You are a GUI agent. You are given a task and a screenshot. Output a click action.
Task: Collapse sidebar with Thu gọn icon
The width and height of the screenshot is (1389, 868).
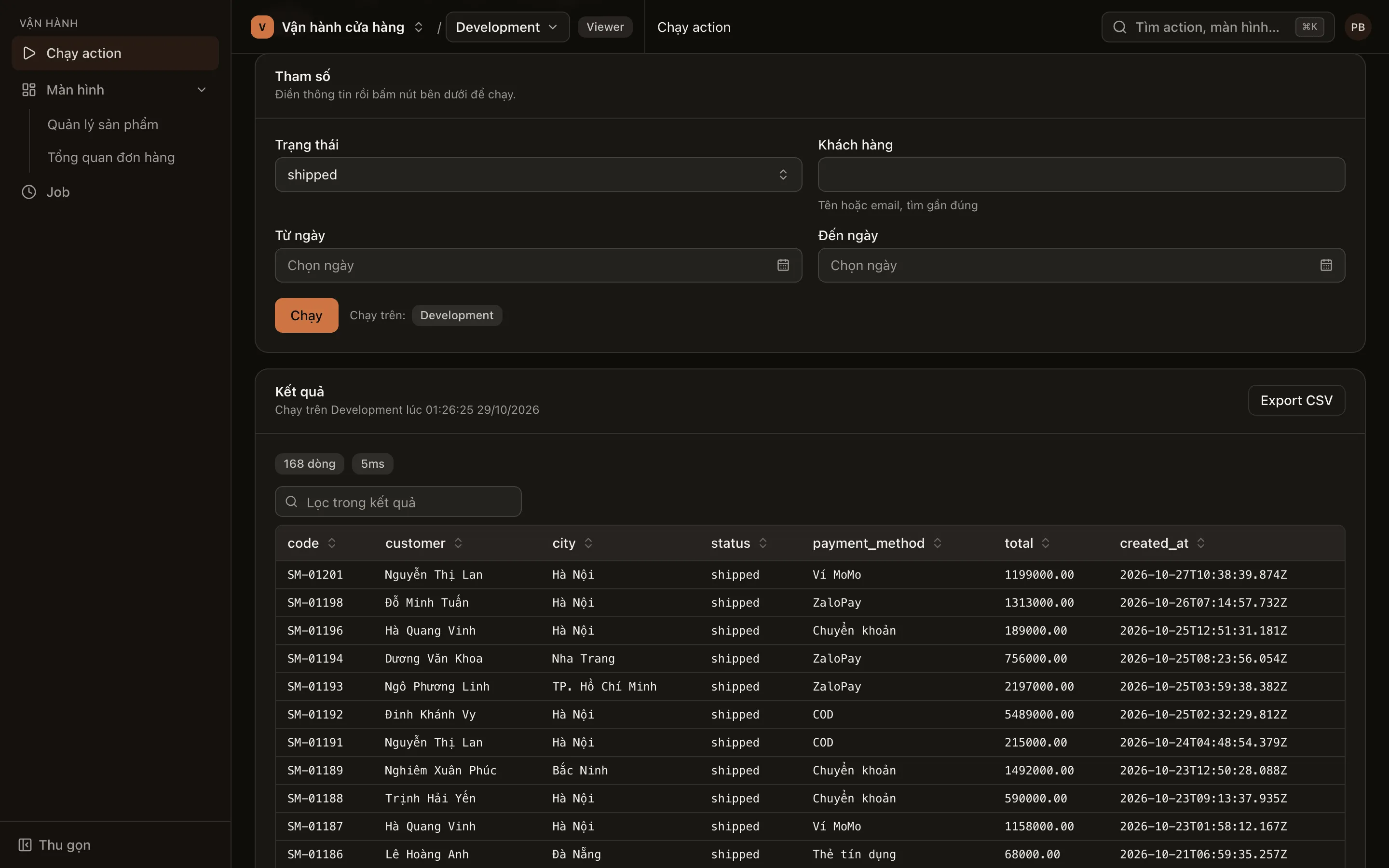pyautogui.click(x=25, y=844)
